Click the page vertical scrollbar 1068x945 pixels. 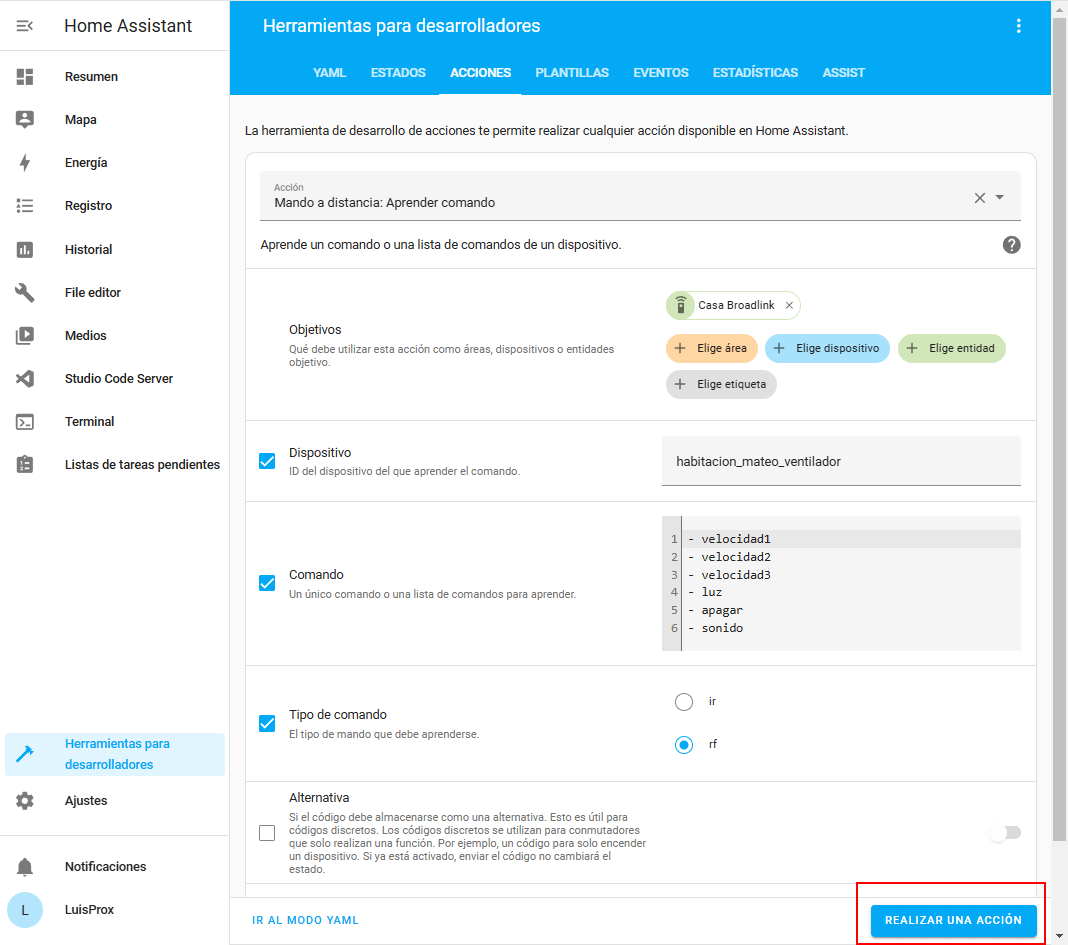(1059, 429)
